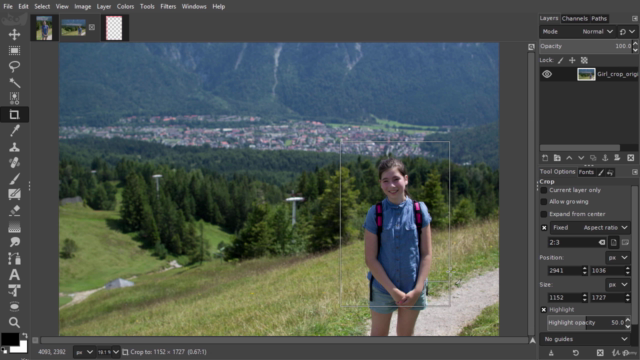Screen dimensions: 640x360
Task: Delete the current layer
Action: [631, 158]
